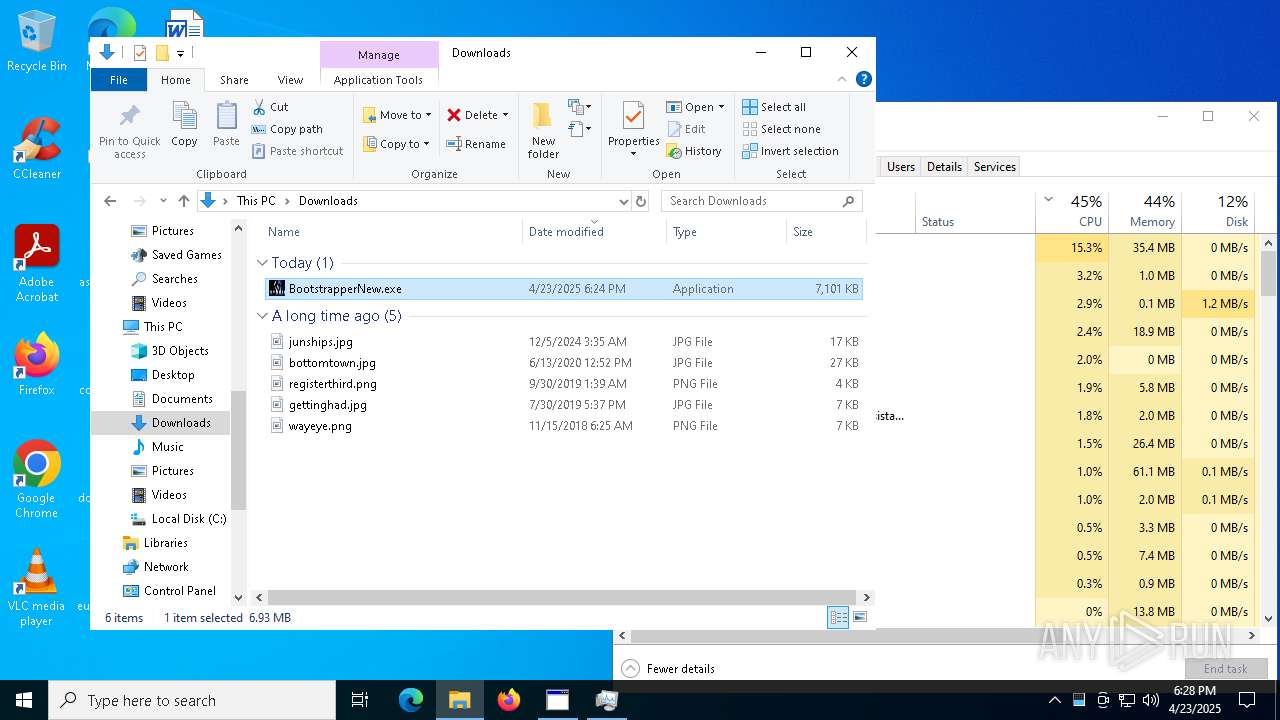Open Google Chrome desktop shortcut
This screenshot has height=720, width=1280.
click(x=37, y=480)
